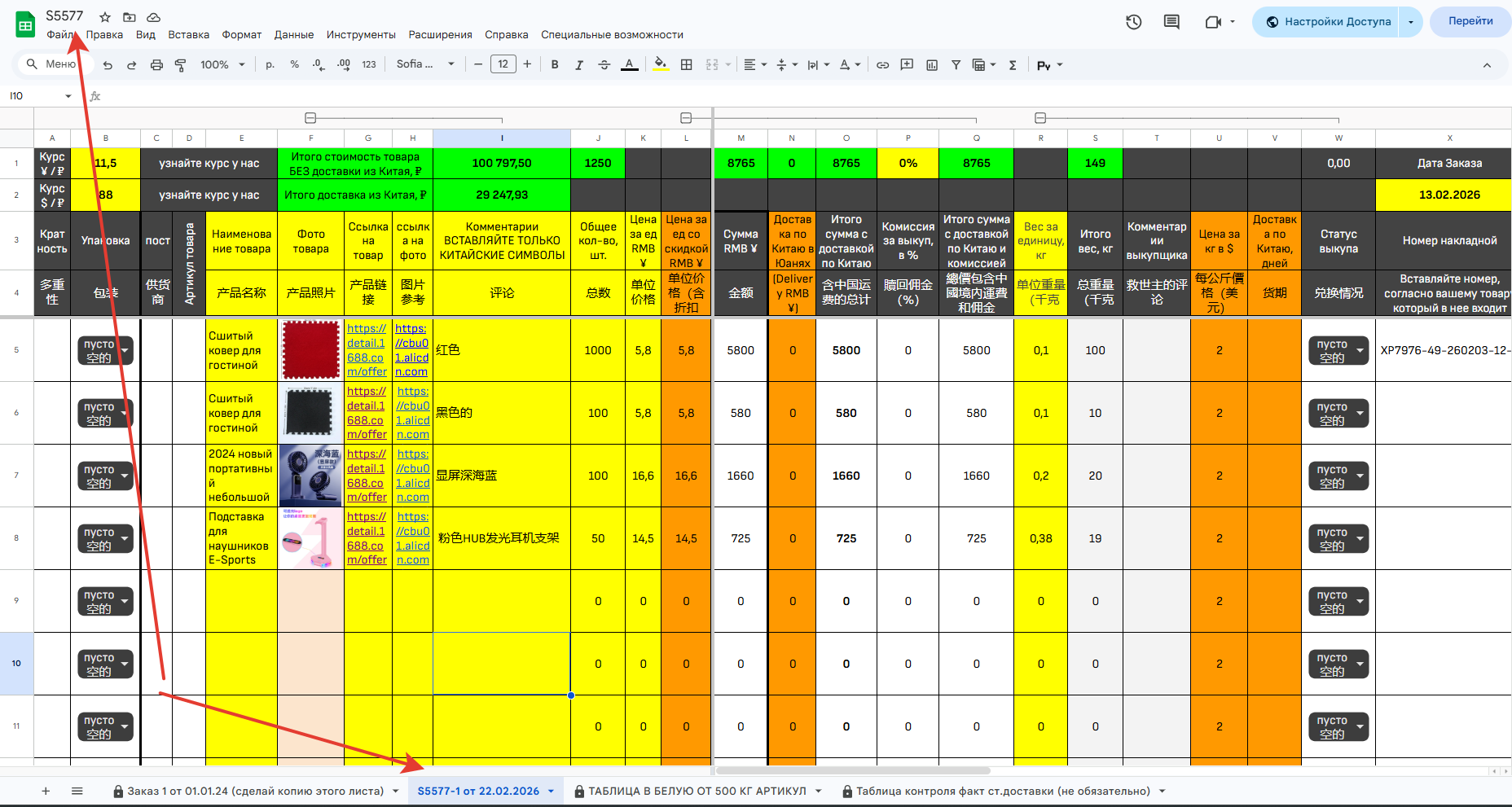Toggle bold formatting
Screen dimensions: 1512x807
pyautogui.click(x=555, y=65)
